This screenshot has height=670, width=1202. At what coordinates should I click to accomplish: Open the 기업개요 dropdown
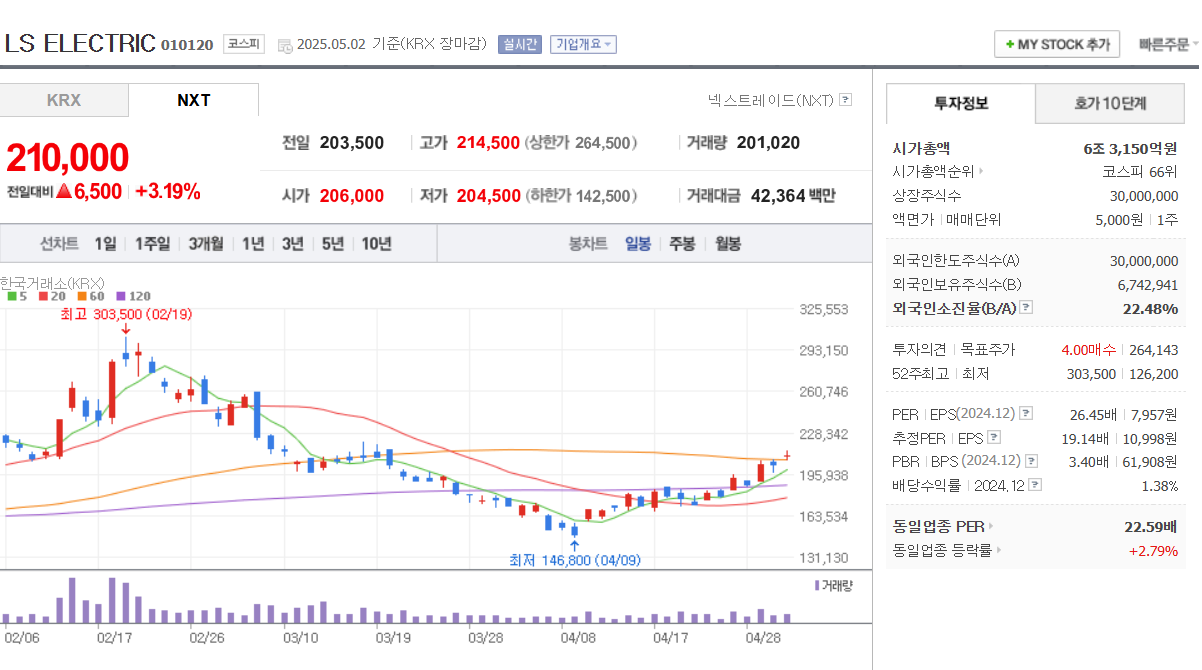583,44
